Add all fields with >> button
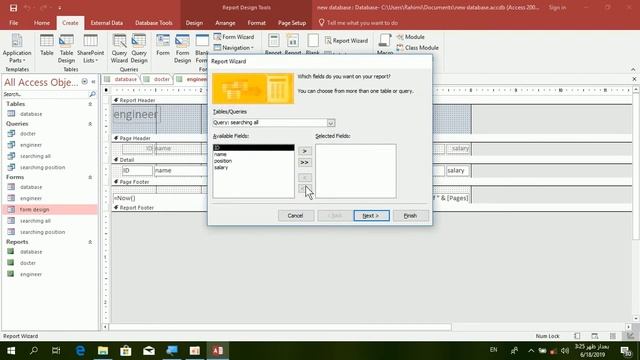 304,162
